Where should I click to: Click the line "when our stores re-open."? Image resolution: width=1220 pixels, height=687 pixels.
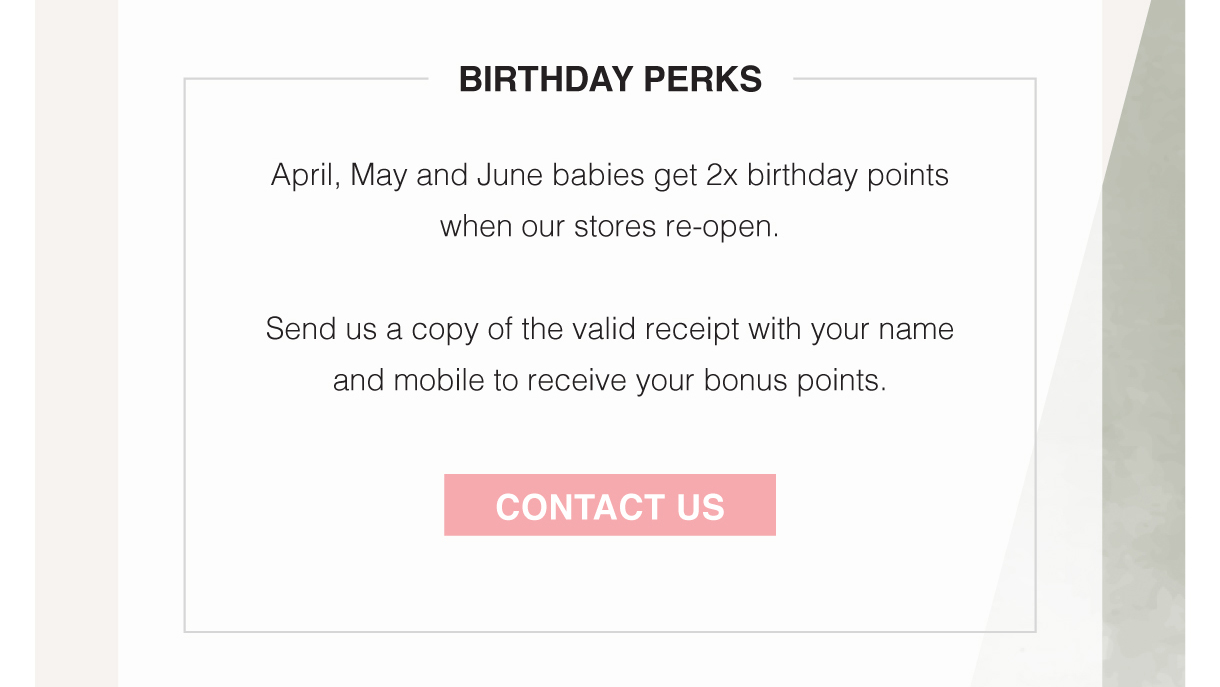click(609, 227)
